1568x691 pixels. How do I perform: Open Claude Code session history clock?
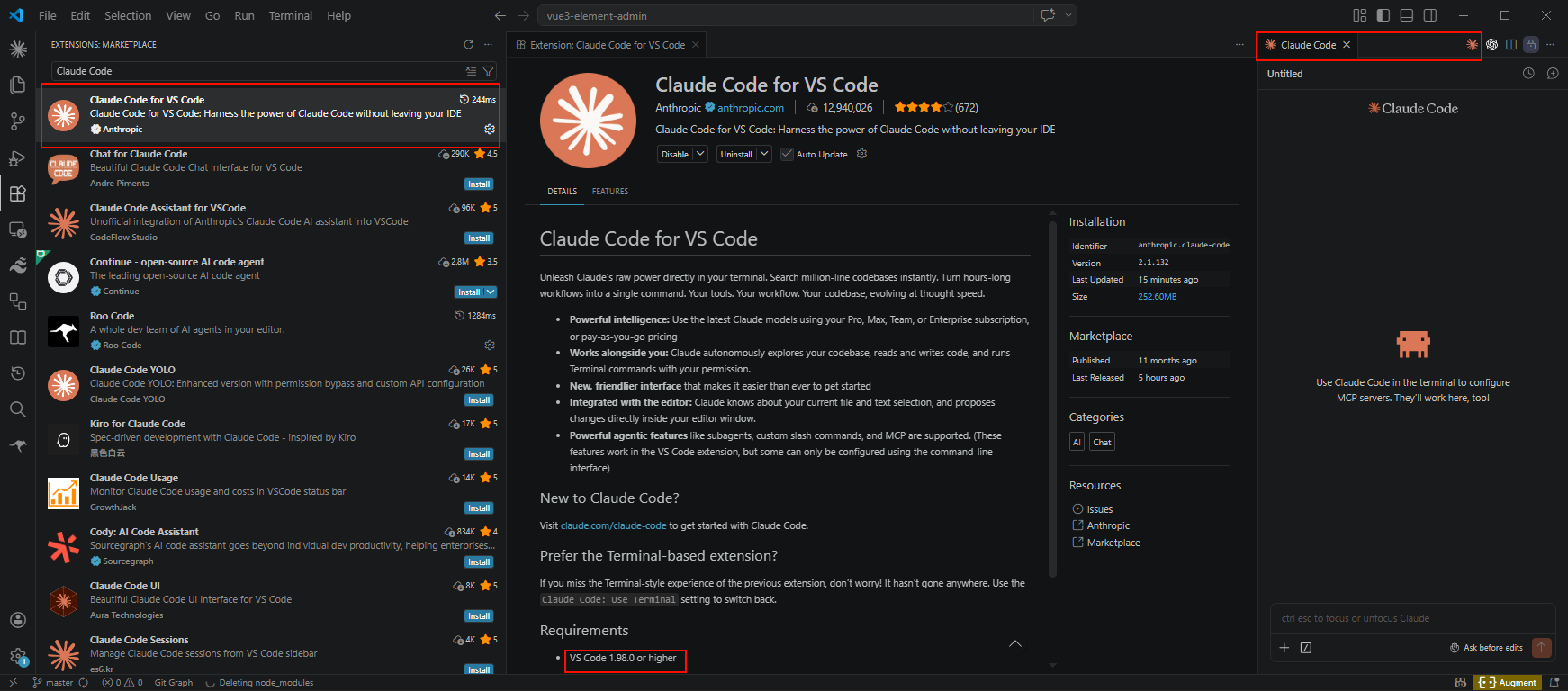pos(1528,74)
